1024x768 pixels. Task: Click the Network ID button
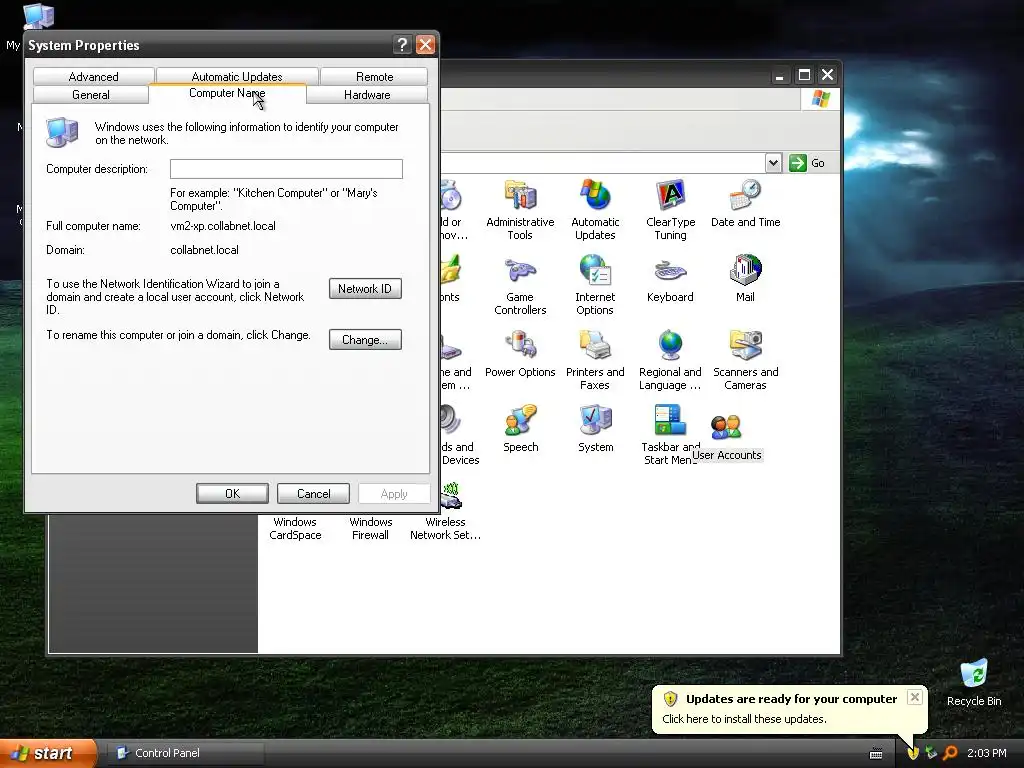365,289
